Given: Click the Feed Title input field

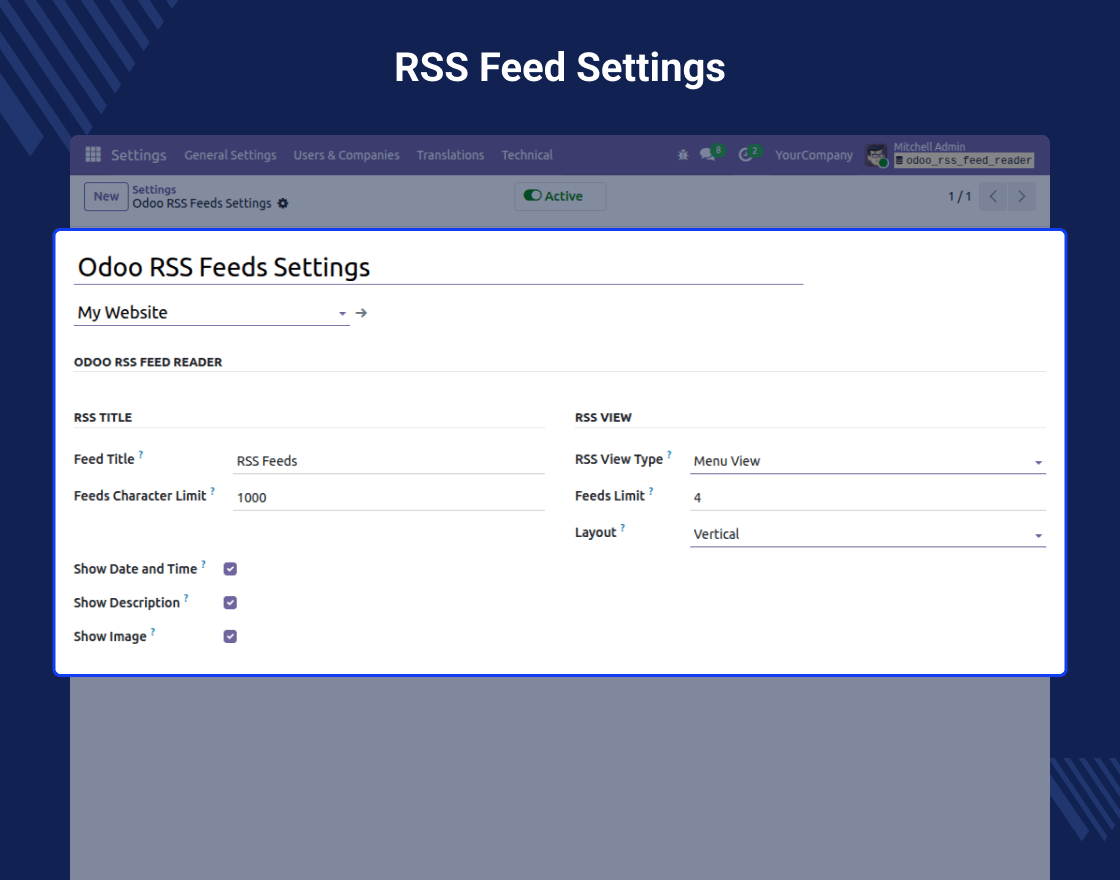Looking at the screenshot, I should pyautogui.click(x=388, y=461).
